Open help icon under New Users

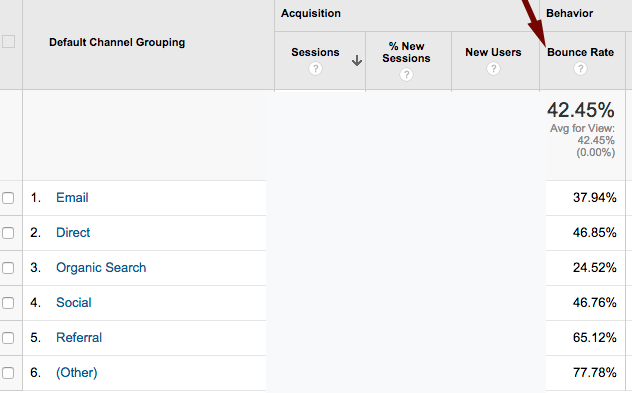(493, 69)
